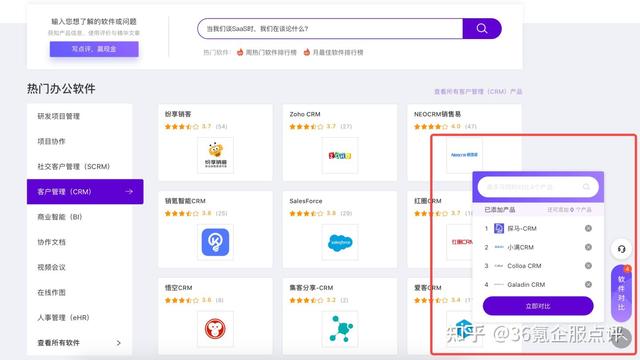Click the 探马-CRM icon in compare list
The width and height of the screenshot is (640, 360).
coord(499,228)
